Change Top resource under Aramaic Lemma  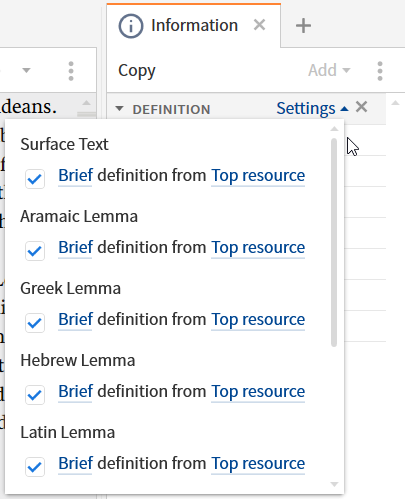pos(258,248)
